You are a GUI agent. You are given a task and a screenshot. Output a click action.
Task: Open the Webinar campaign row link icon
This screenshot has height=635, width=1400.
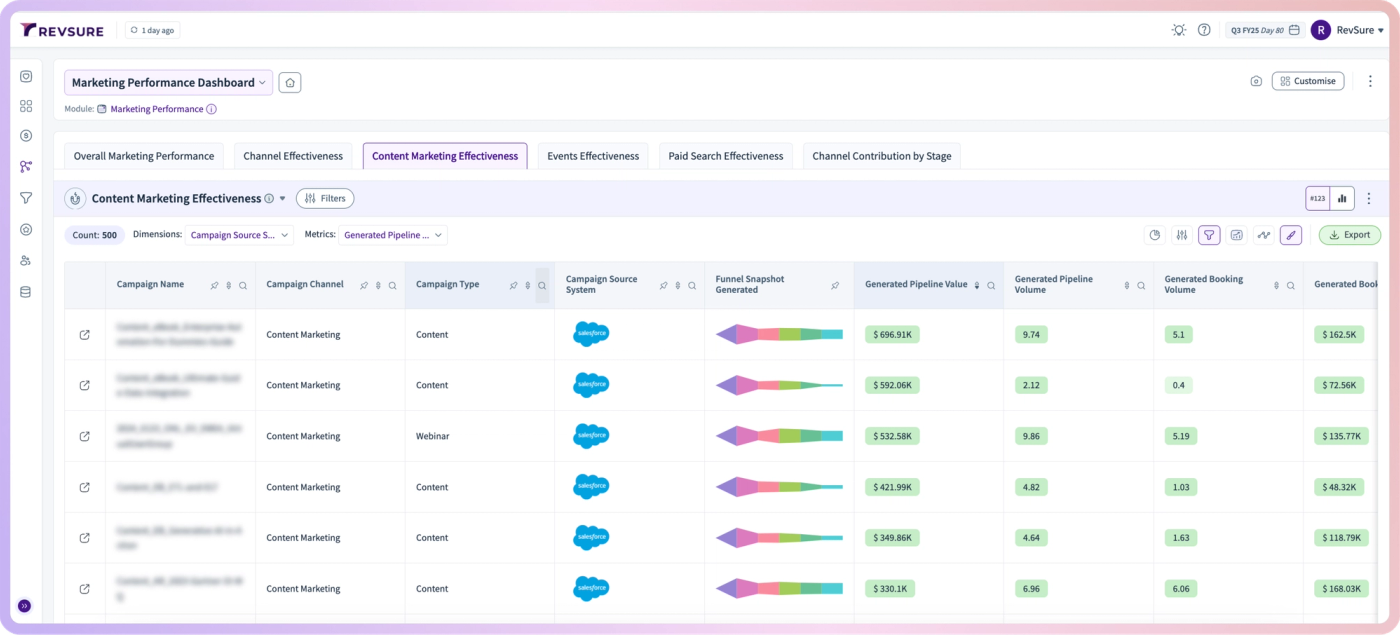85,436
